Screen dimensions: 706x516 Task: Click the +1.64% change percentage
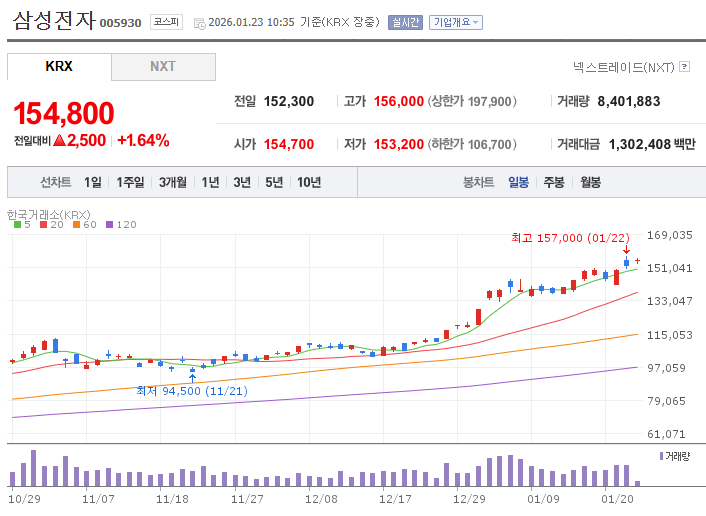point(143,140)
